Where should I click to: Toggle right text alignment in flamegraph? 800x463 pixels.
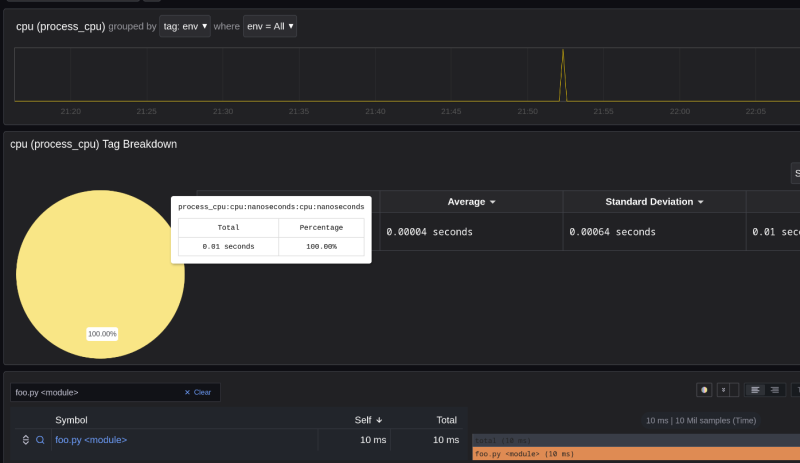775,390
